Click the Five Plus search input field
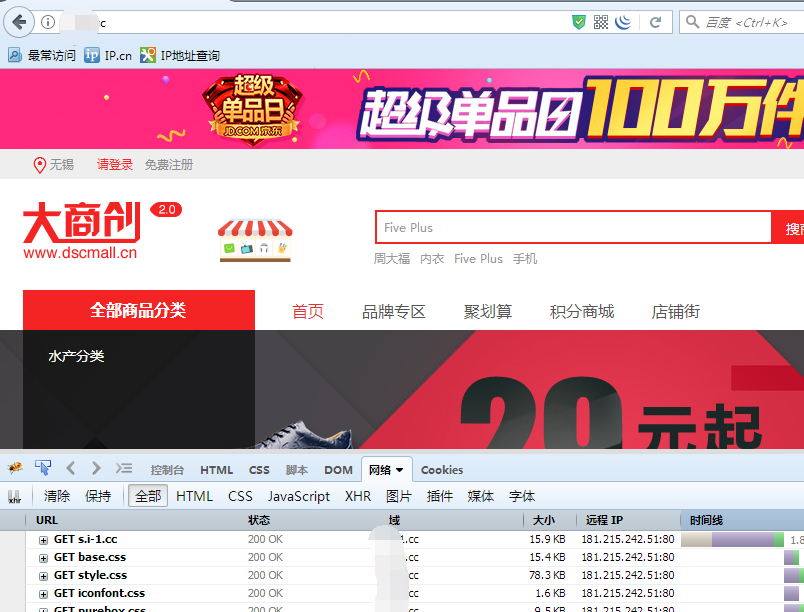Viewport: 804px width, 612px height. 572,228
